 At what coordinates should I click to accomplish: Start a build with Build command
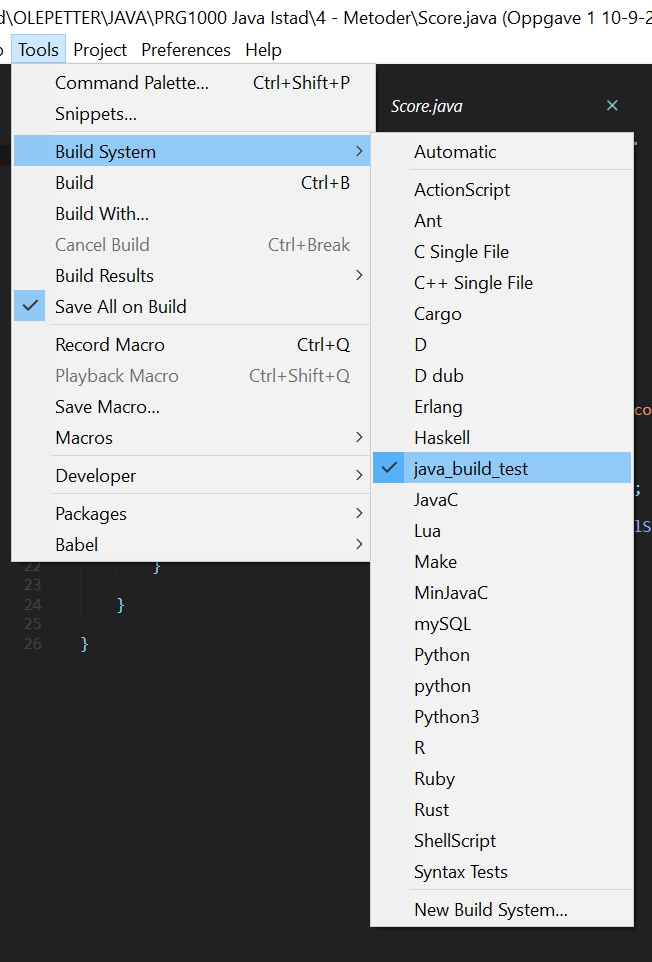tap(74, 183)
